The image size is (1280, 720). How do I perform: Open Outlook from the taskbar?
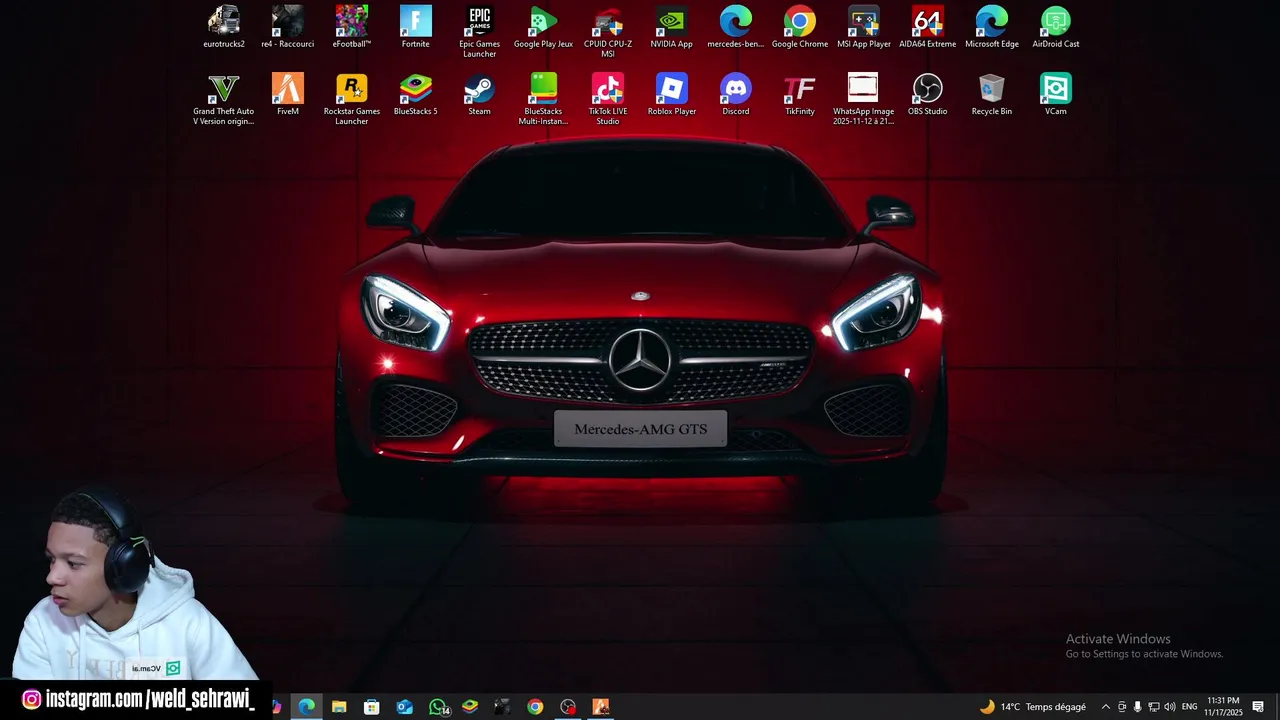[x=404, y=707]
